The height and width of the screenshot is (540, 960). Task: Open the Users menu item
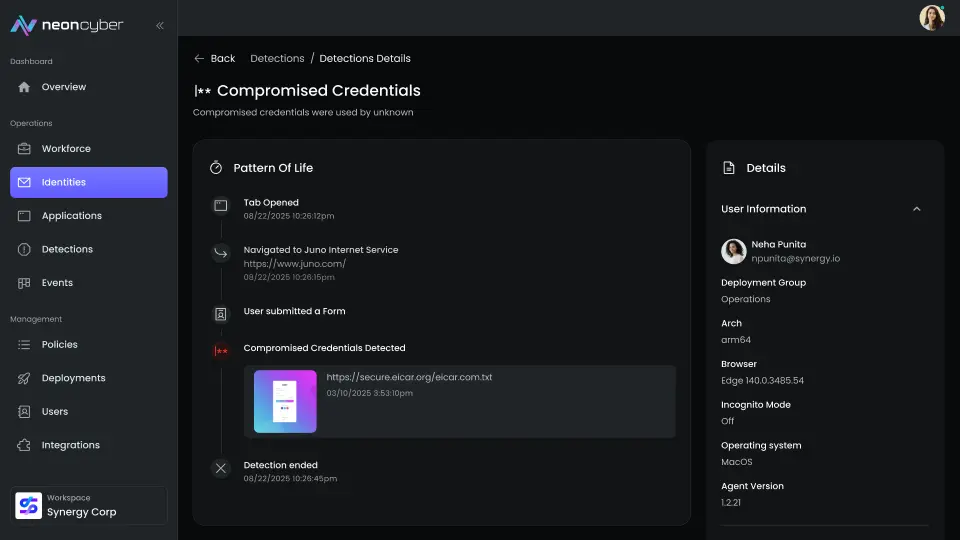pyautogui.click(x=55, y=412)
